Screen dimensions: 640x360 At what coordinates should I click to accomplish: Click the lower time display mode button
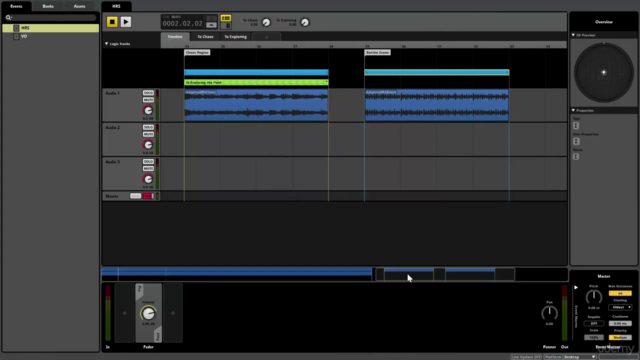211,25
